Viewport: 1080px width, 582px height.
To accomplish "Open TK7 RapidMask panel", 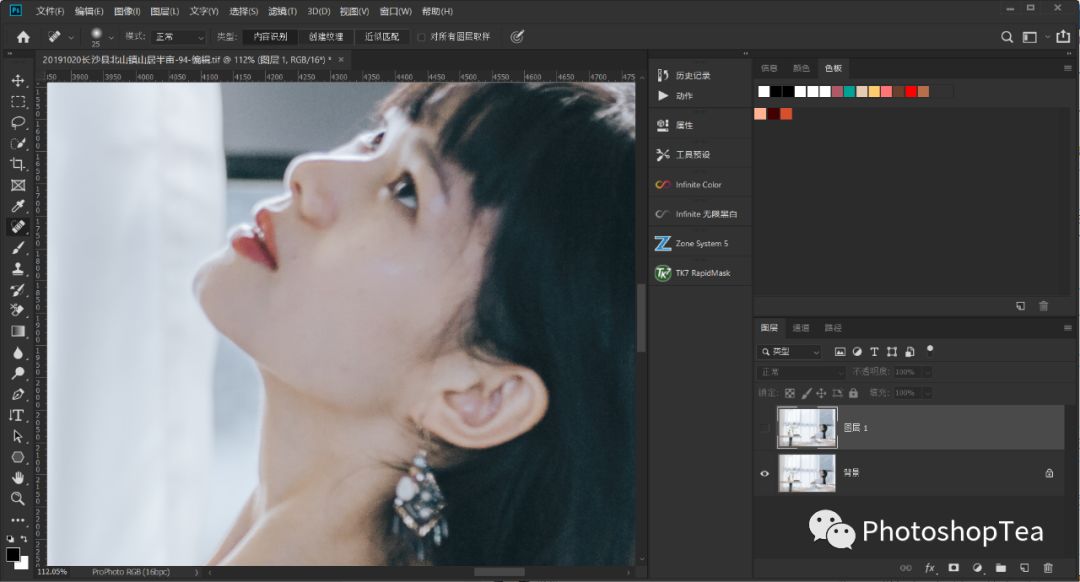I will point(700,273).
